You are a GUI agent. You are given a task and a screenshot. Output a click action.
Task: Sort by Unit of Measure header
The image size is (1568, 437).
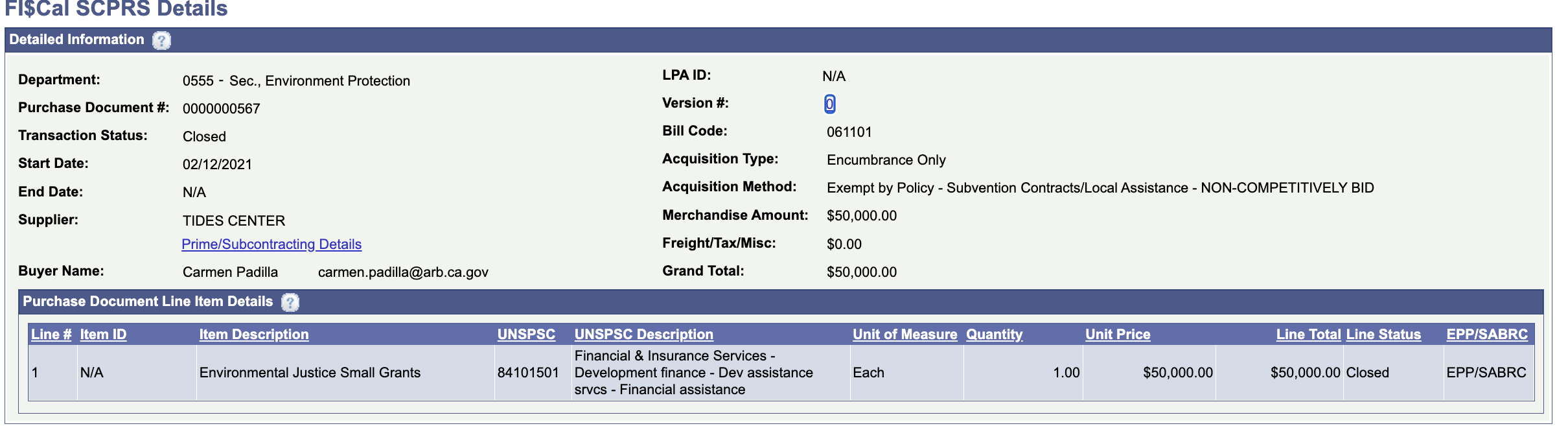(x=905, y=335)
